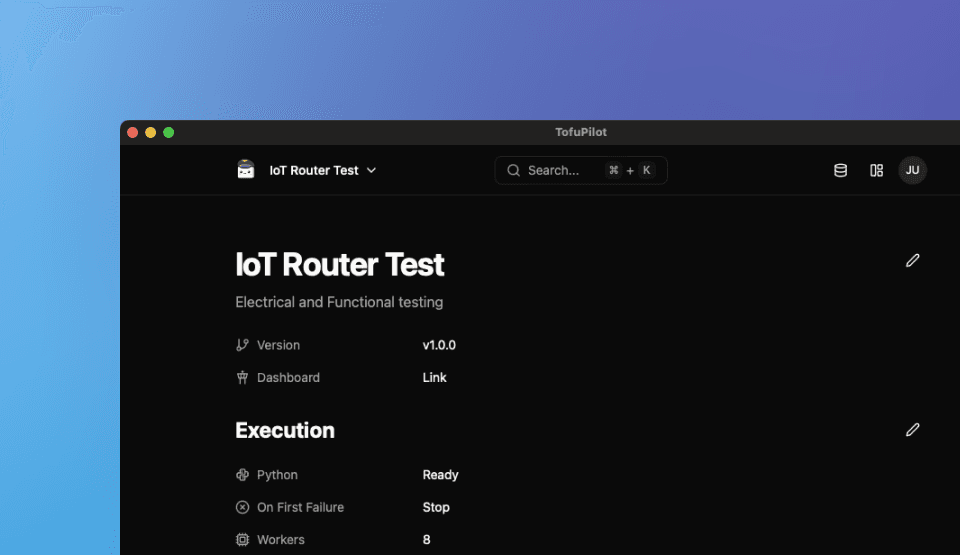Image resolution: width=960 pixels, height=555 pixels.
Task: Expand the IoT Router Test project dropdown
Action: [x=314, y=171]
